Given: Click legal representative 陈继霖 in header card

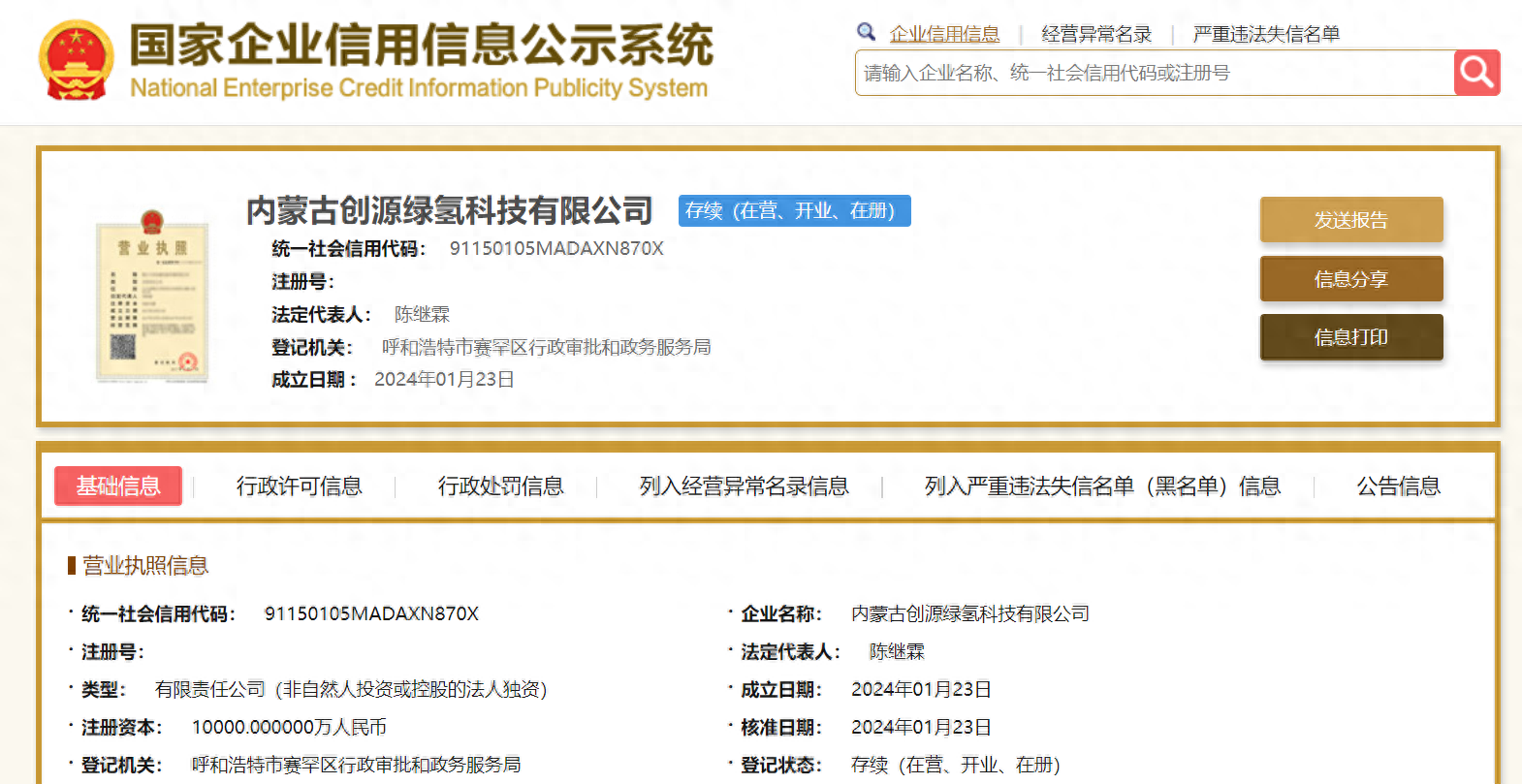Looking at the screenshot, I should pyautogui.click(x=423, y=315).
